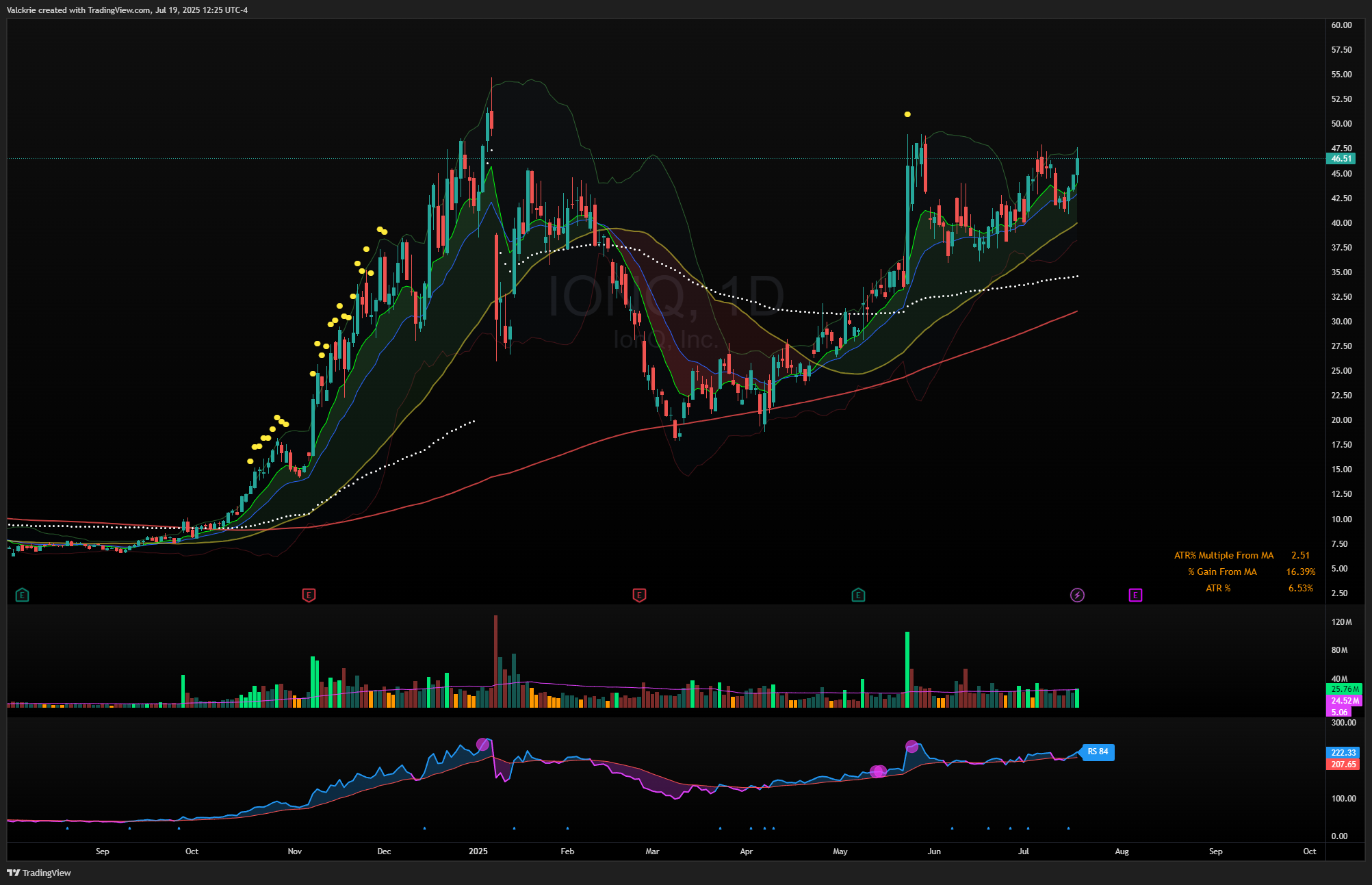Click the ATR% Multiple From MA text
This screenshot has width=1372, height=885.
1224,555
